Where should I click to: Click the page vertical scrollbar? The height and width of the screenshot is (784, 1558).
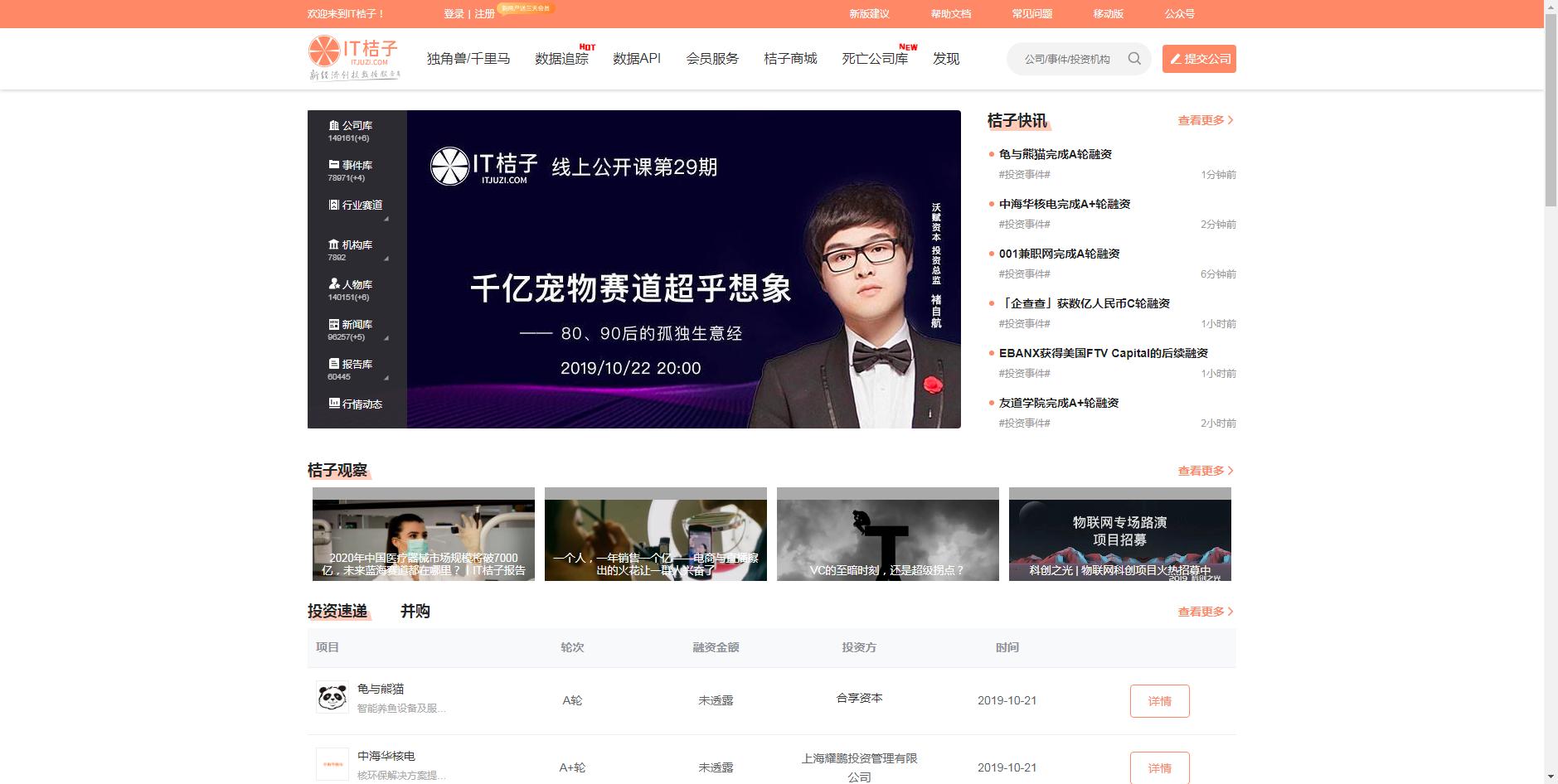[x=1551, y=110]
